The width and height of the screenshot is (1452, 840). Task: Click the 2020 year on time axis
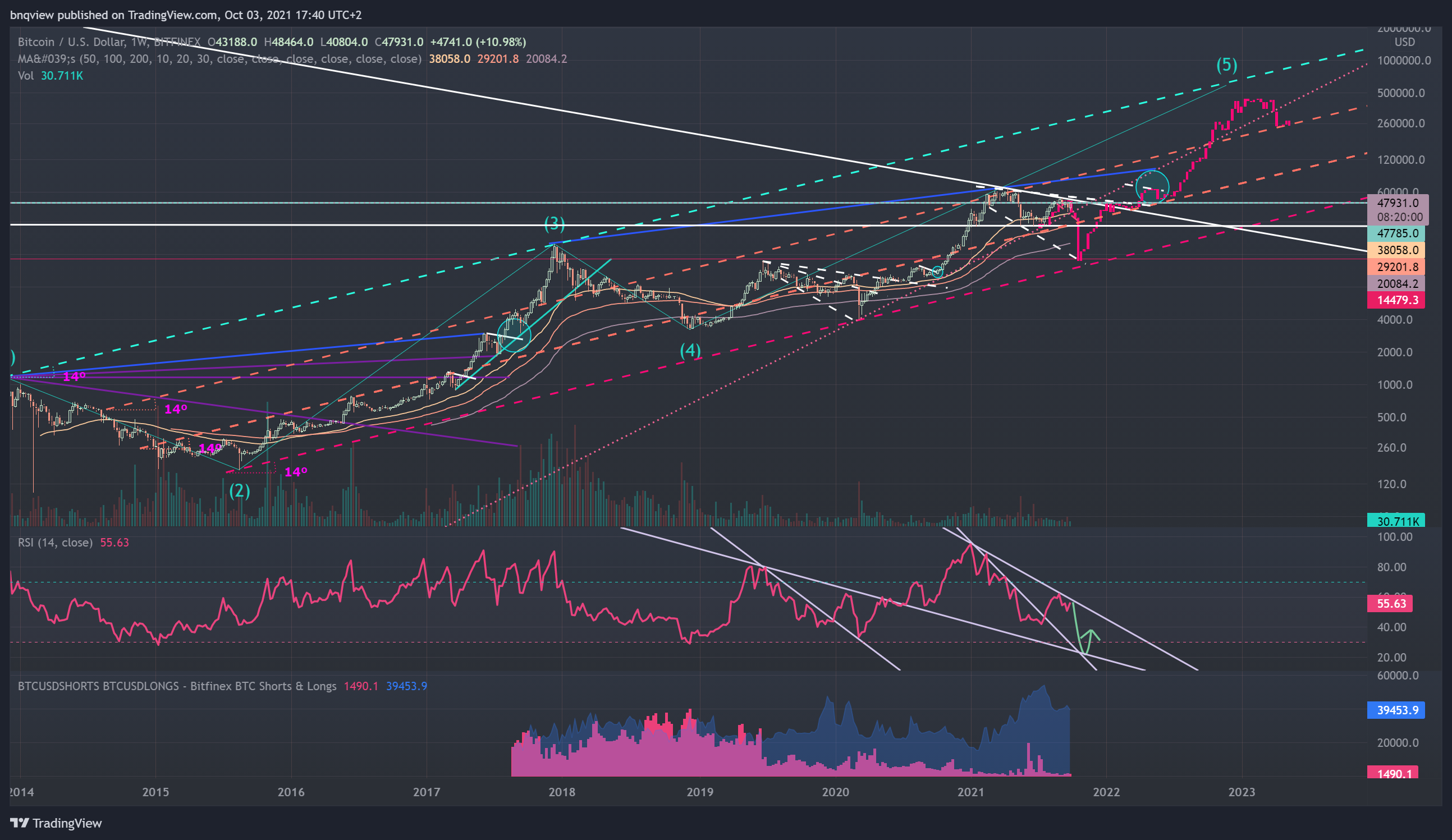click(836, 792)
